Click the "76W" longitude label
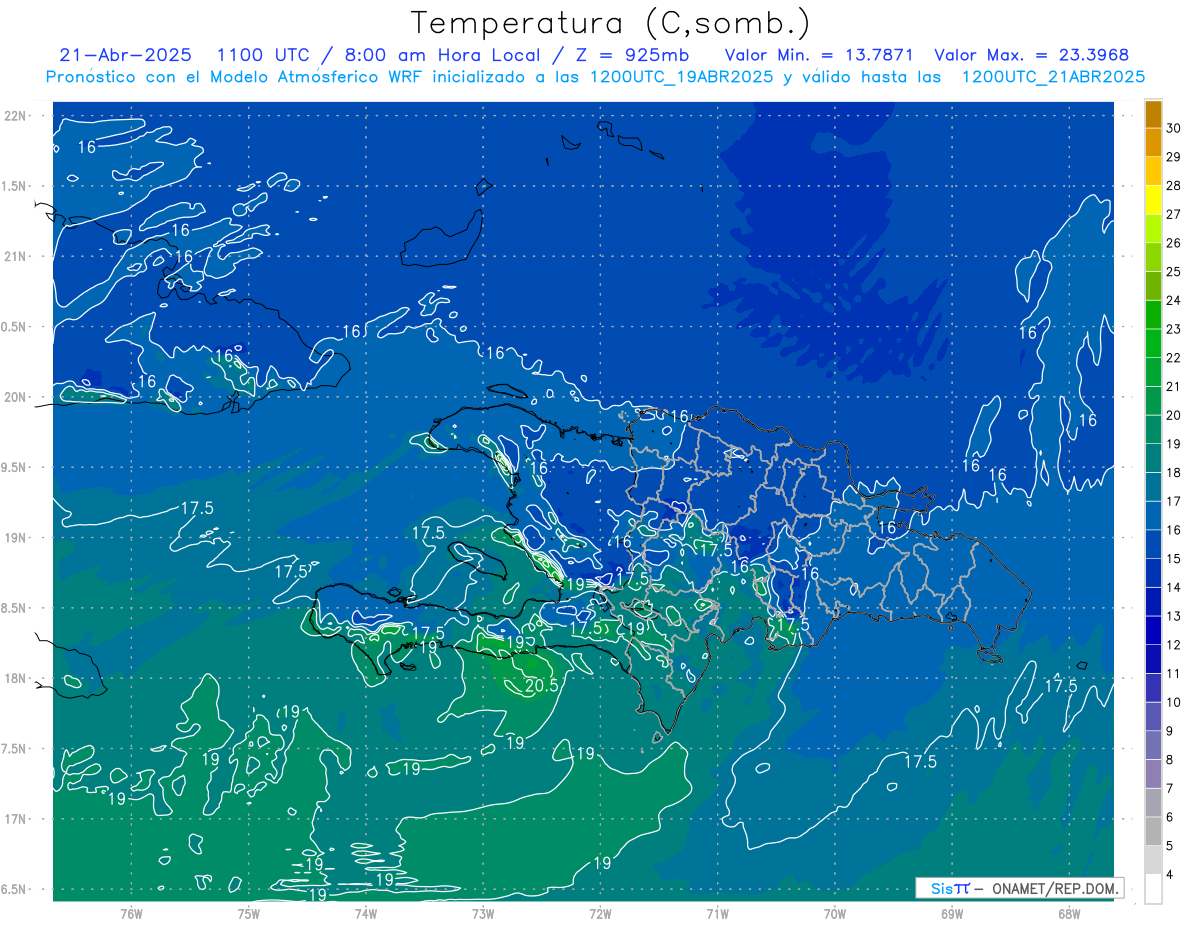 (131, 913)
